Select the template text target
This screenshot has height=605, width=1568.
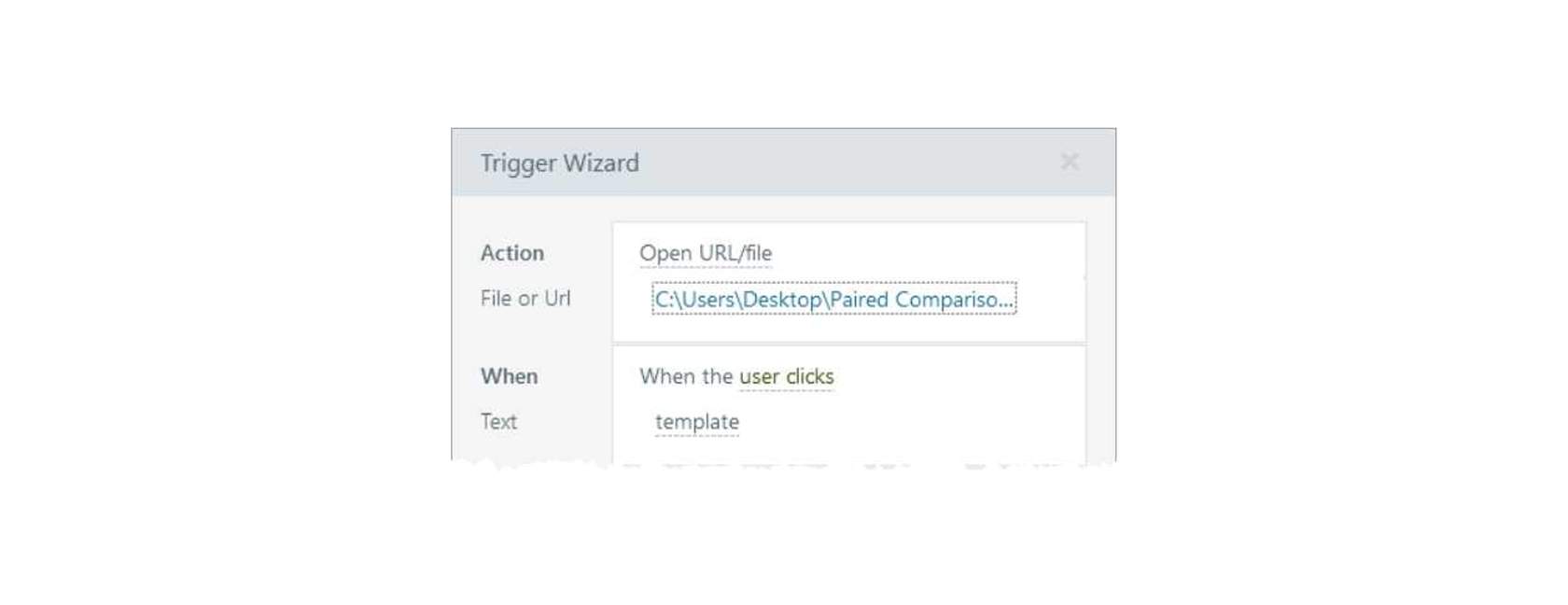pos(697,422)
